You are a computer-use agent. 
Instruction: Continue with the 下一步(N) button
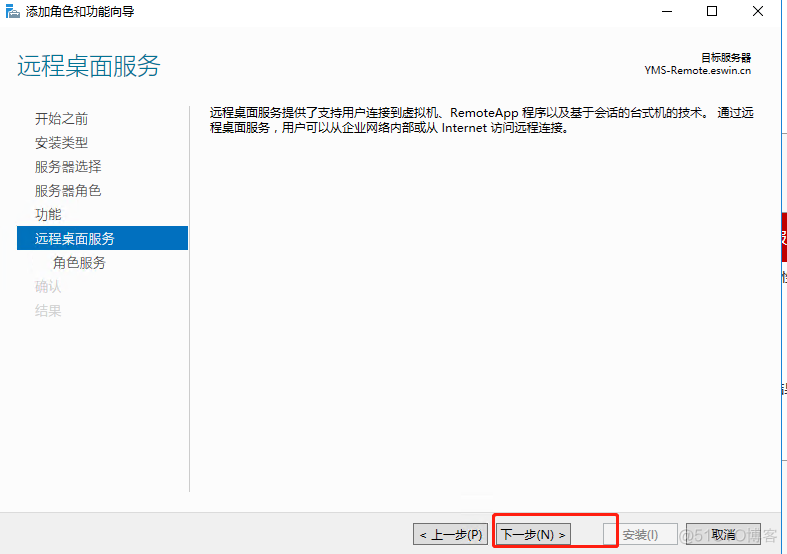(x=533, y=535)
